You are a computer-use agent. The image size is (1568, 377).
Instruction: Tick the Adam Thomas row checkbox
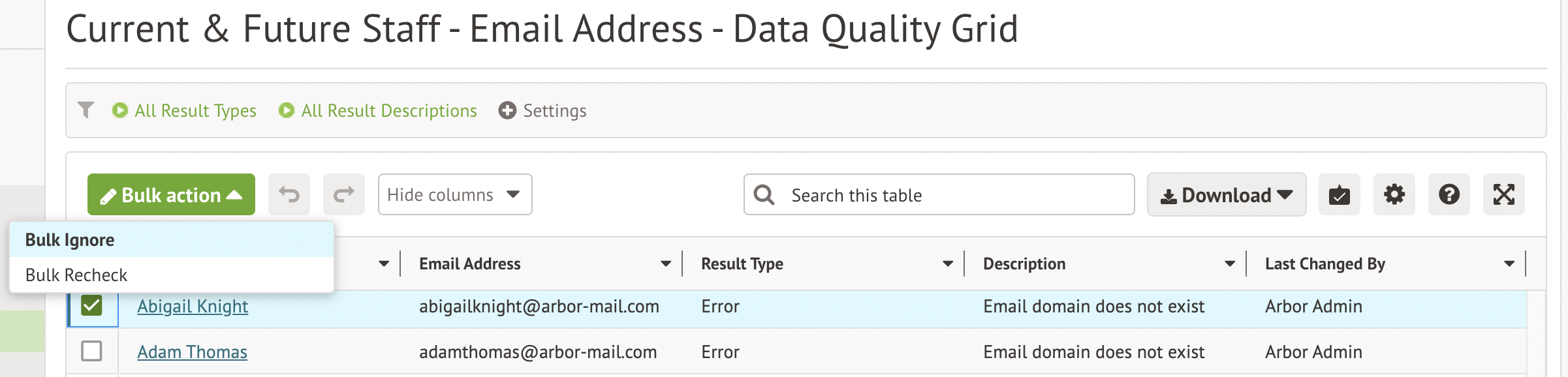[91, 351]
